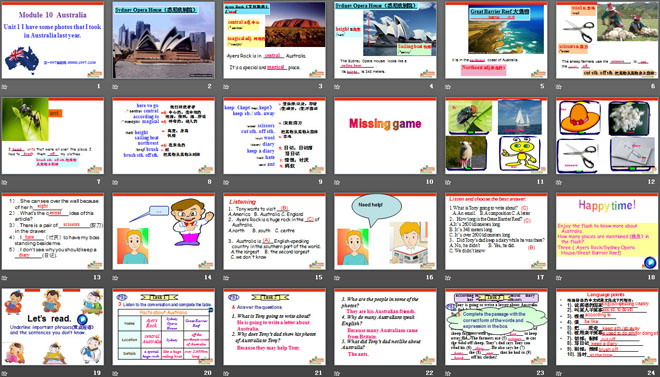The width and height of the screenshot is (660, 377).
Task: Select the Missing game slide thumbnail
Action: 385,135
